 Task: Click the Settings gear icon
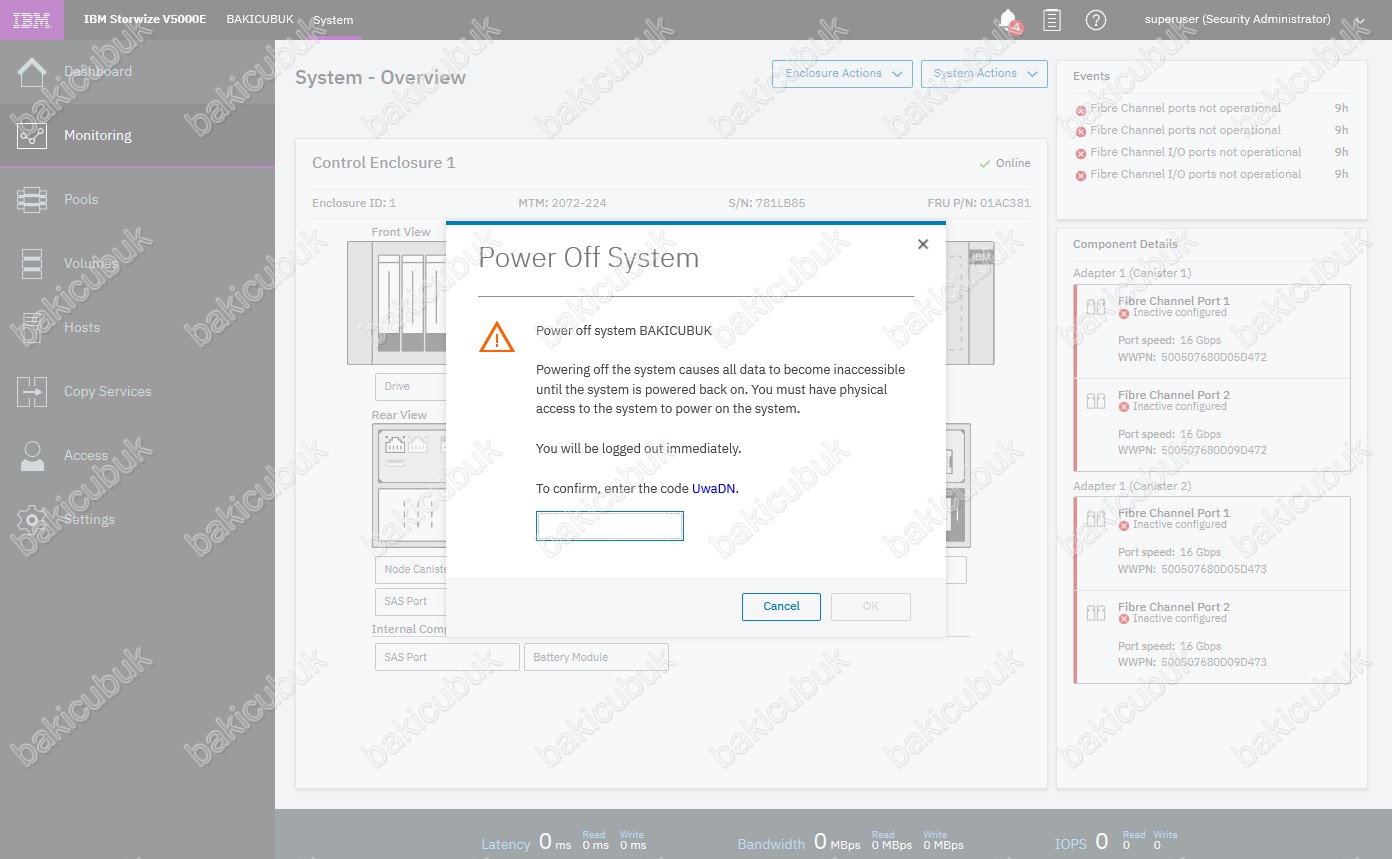pyautogui.click(x=32, y=519)
